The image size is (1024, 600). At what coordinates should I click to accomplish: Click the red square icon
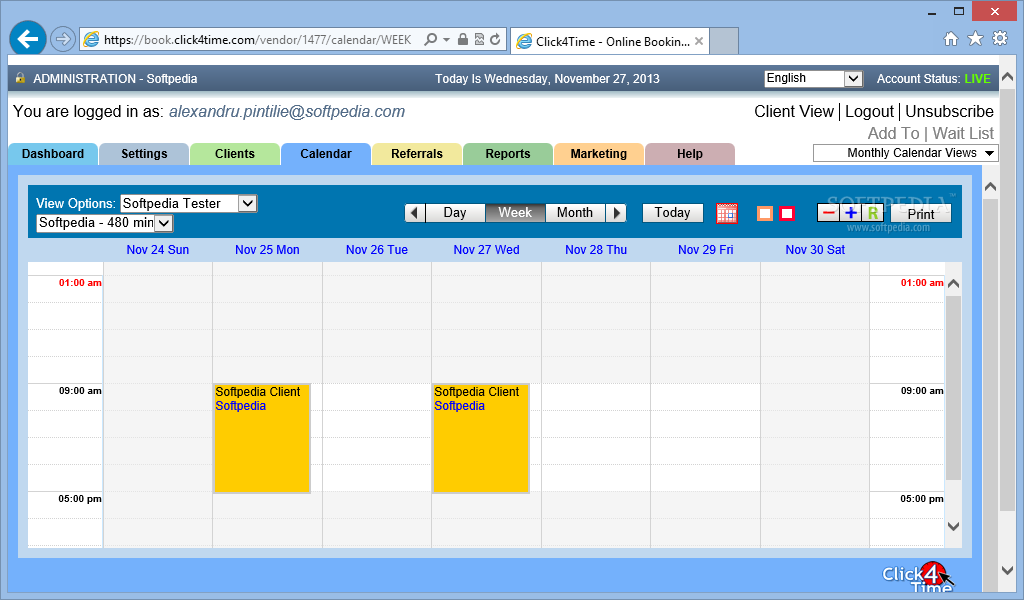coord(787,213)
